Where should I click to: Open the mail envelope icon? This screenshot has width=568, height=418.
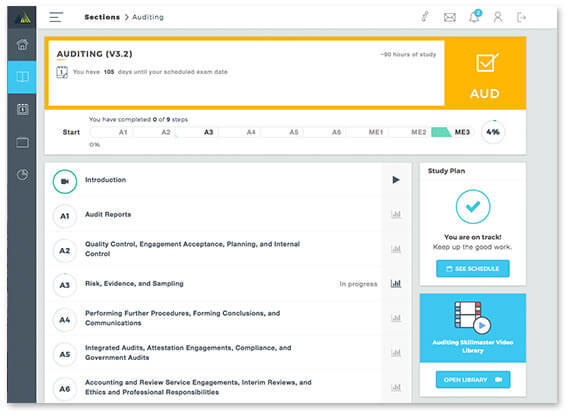coord(450,17)
